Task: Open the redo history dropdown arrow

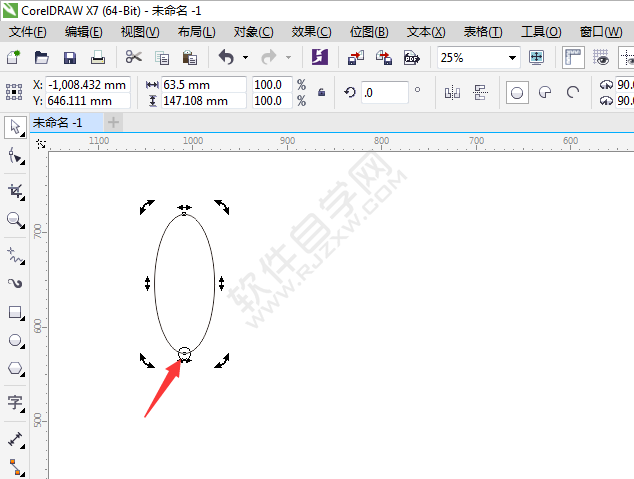Action: point(288,58)
